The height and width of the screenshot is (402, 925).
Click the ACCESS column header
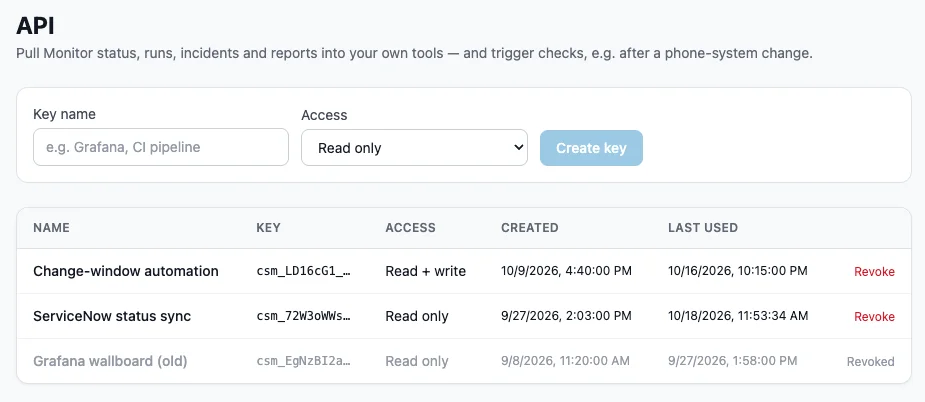(411, 227)
